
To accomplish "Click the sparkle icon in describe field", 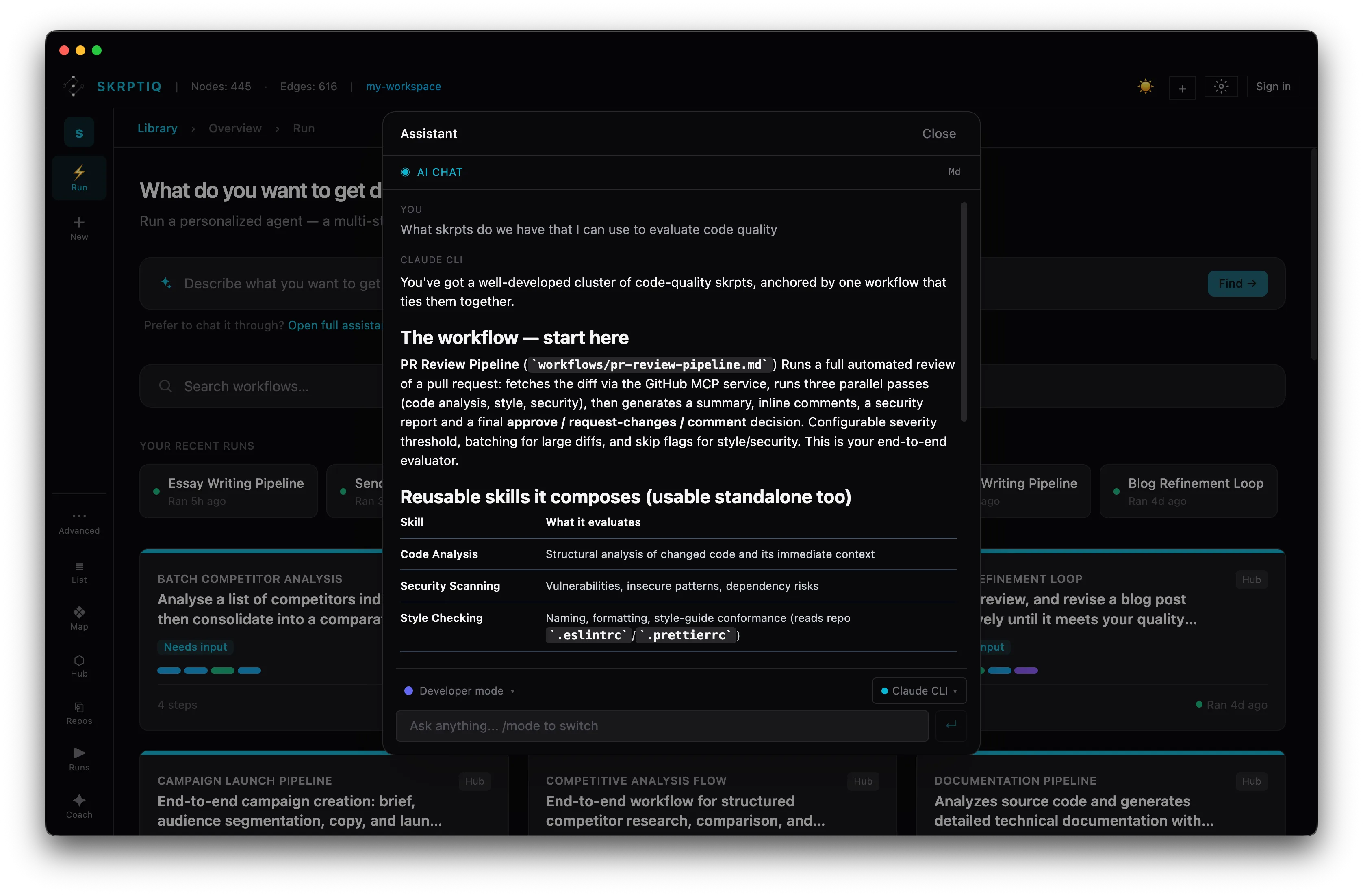I will pyautogui.click(x=166, y=283).
